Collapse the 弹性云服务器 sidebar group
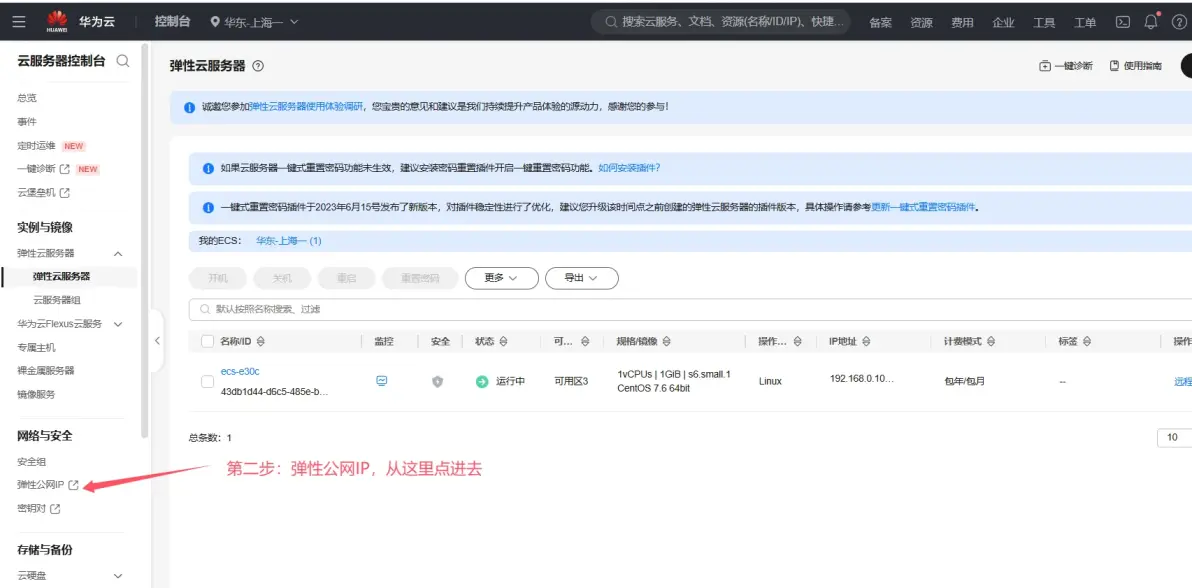This screenshot has height=588, width=1192. 118,253
